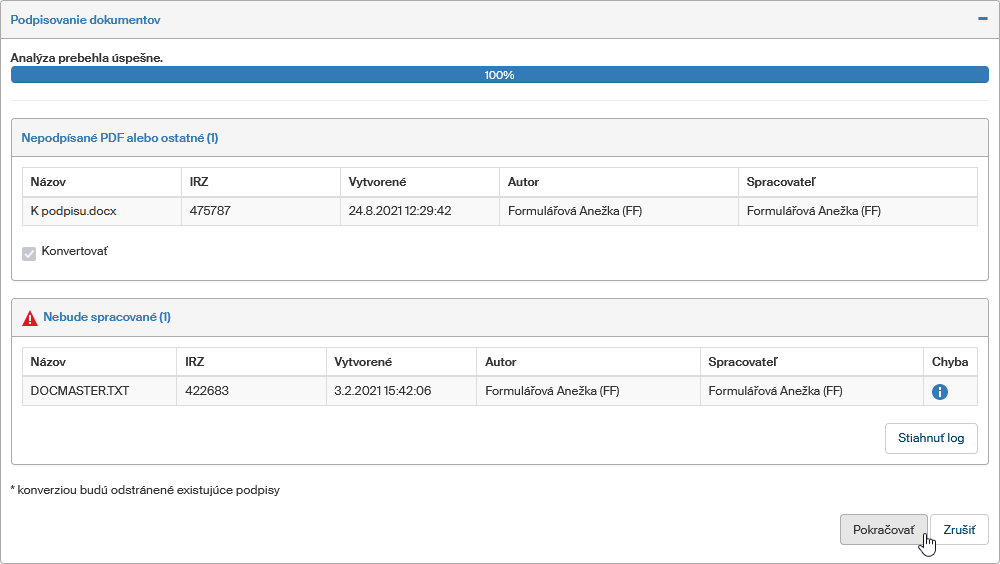
Task: Collapse the Podpisovanie dokumentov panel with minus icon
Action: [x=982, y=19]
